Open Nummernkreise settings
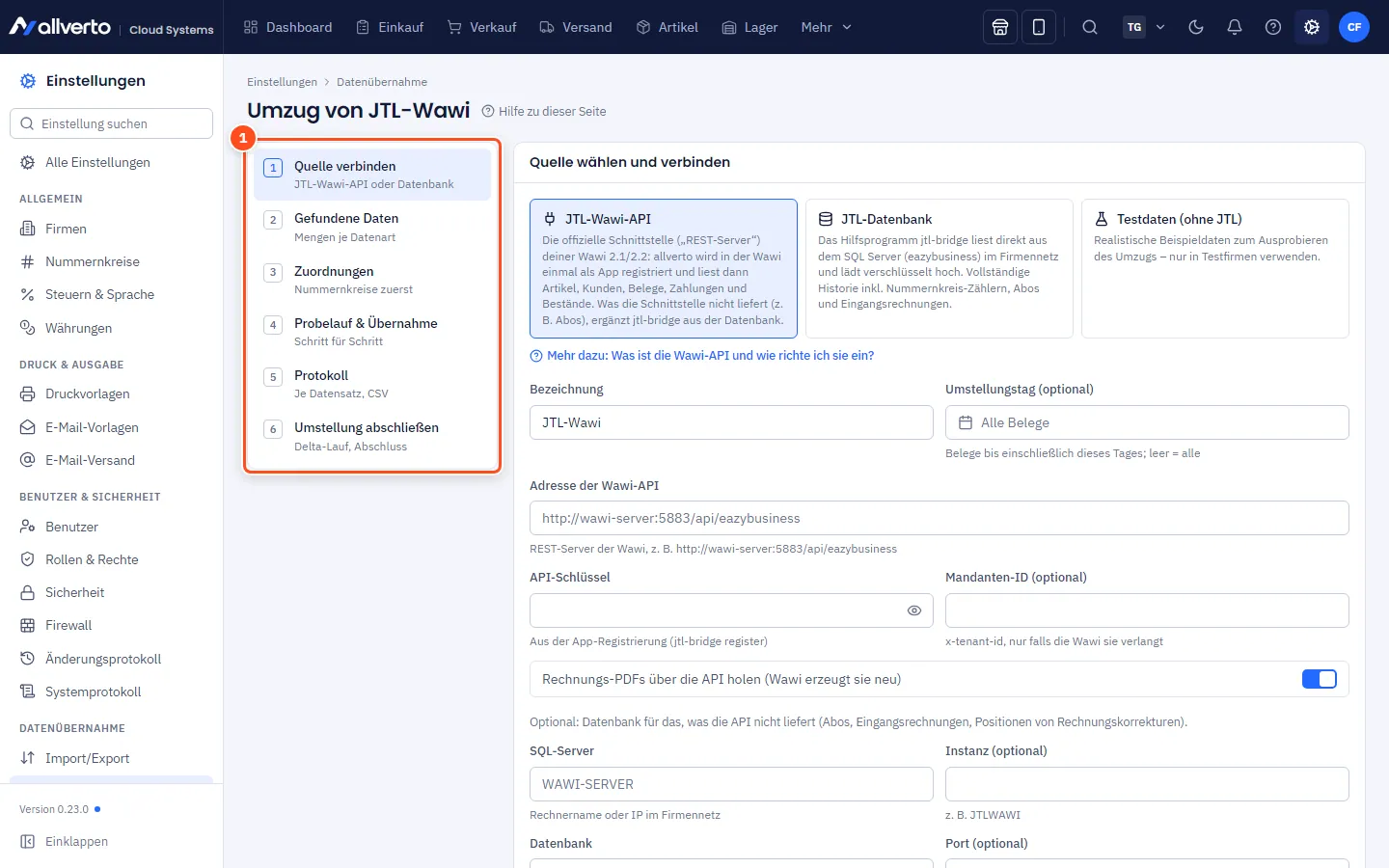This screenshot has height=868, width=1389. pos(111,261)
